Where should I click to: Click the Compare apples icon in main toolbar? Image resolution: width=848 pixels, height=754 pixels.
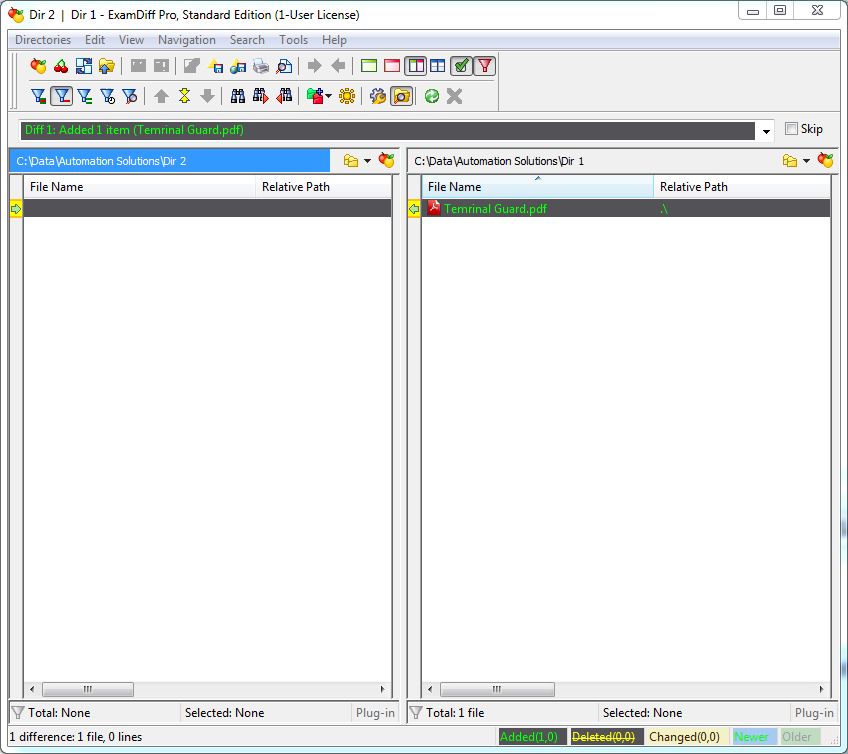[x=38, y=66]
